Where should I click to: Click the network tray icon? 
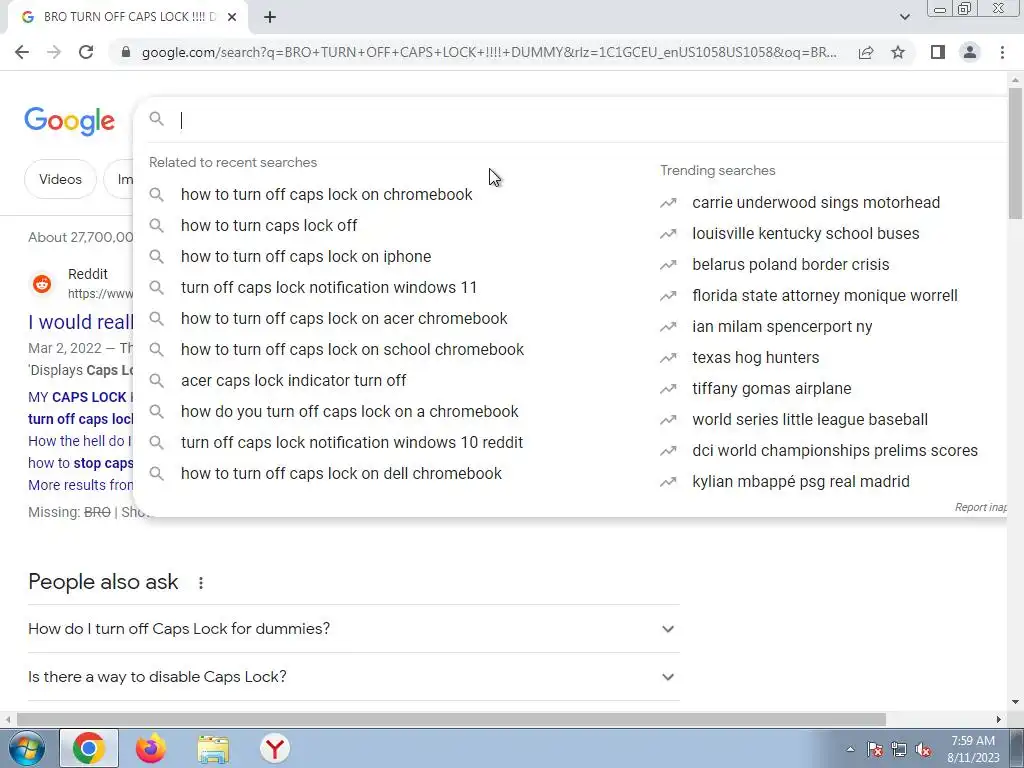(899, 749)
